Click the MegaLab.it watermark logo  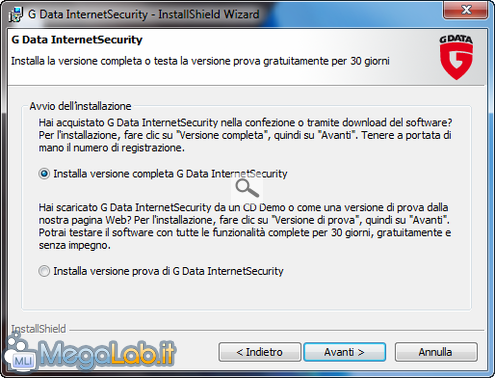[x=89, y=353]
